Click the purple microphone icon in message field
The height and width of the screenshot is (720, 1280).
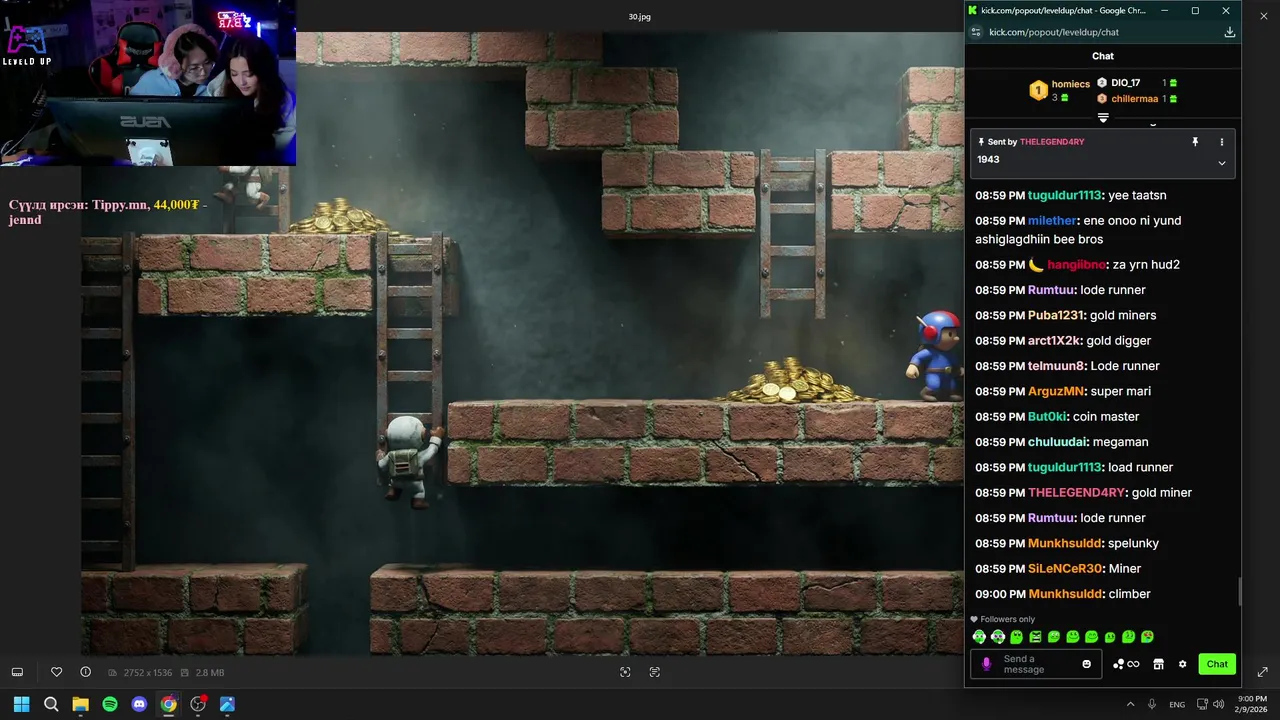click(x=986, y=664)
